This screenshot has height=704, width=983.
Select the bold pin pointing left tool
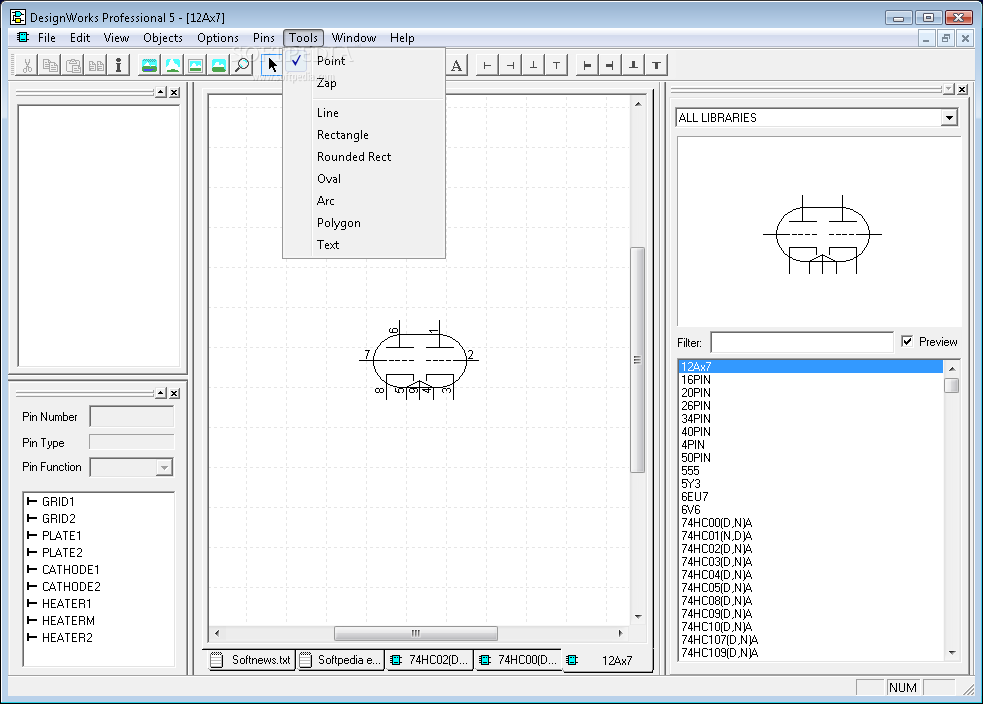coord(610,65)
